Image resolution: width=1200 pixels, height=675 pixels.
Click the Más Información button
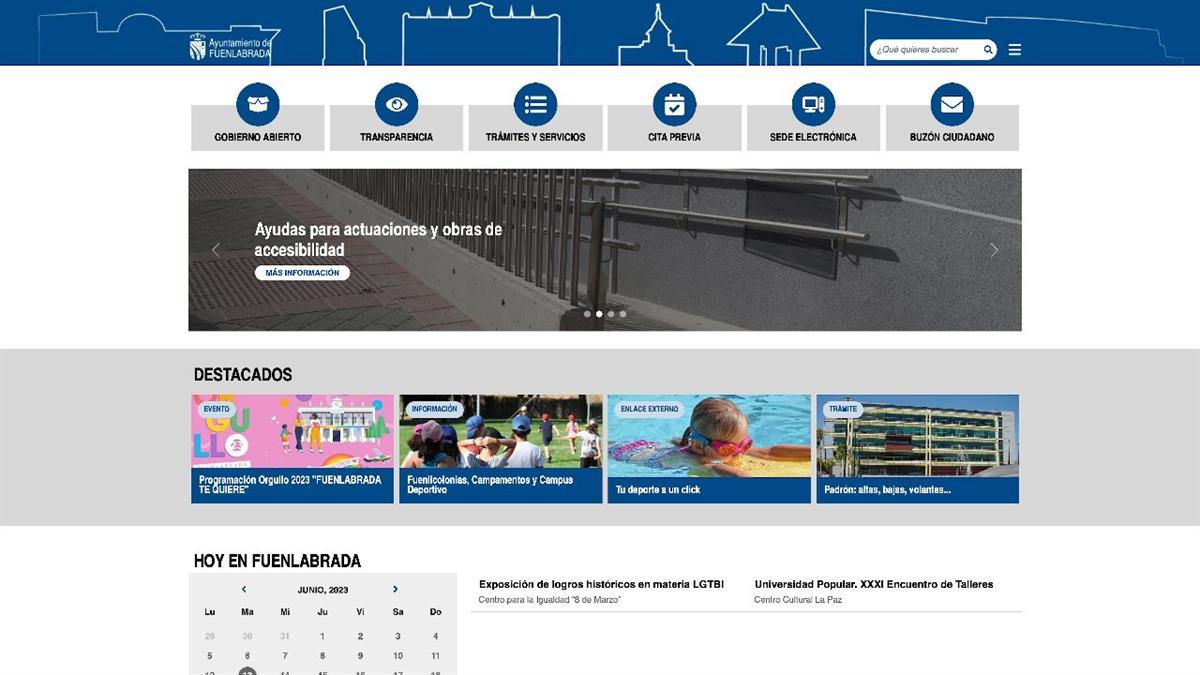tap(302, 273)
